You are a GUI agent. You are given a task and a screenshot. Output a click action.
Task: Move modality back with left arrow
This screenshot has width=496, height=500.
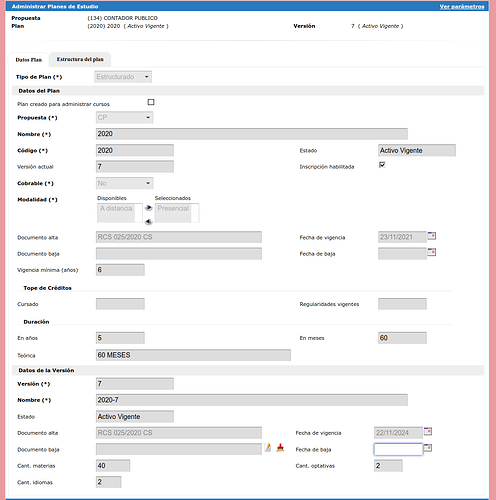pyautogui.click(x=149, y=221)
